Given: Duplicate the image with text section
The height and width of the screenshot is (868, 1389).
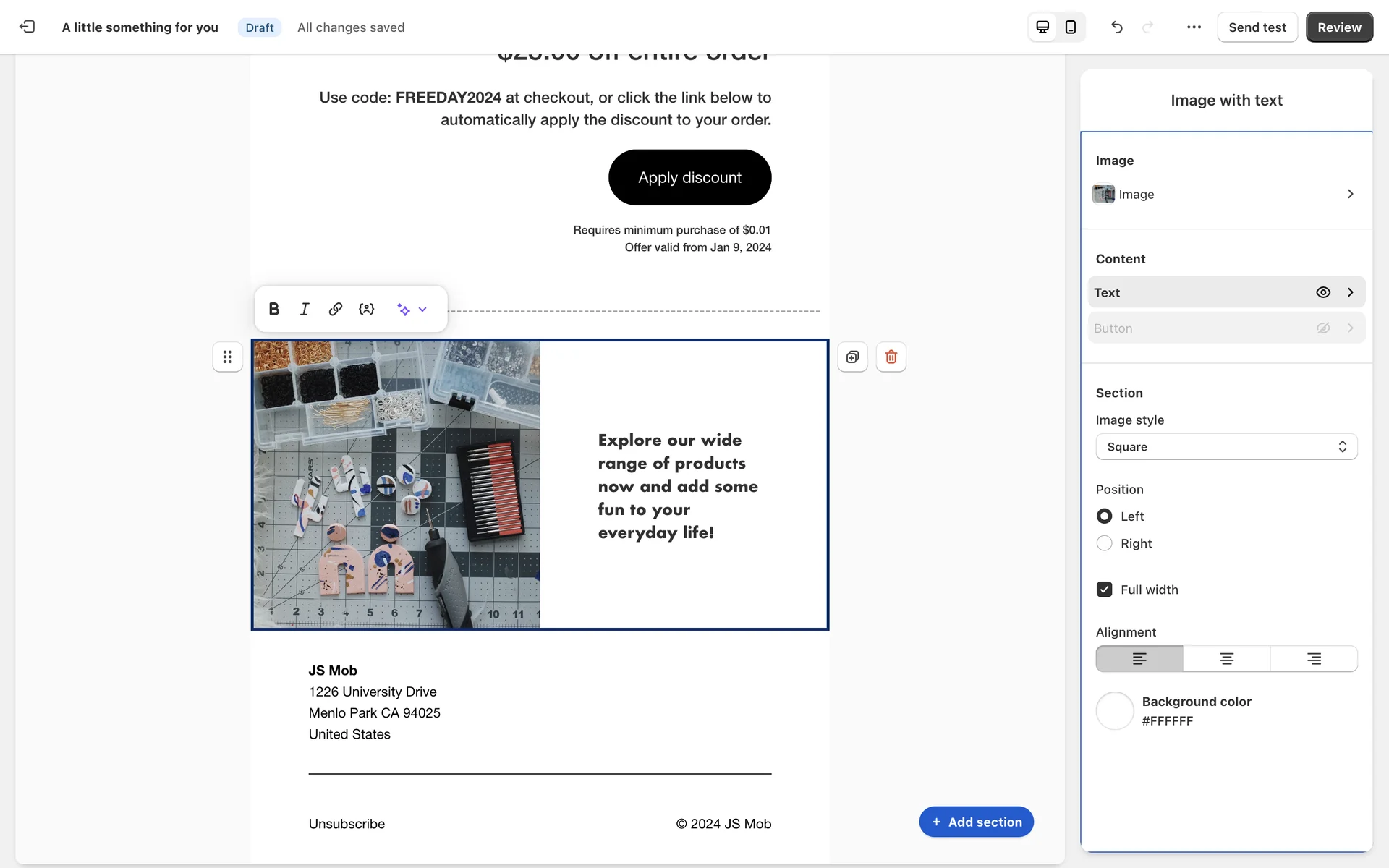Looking at the screenshot, I should [852, 357].
